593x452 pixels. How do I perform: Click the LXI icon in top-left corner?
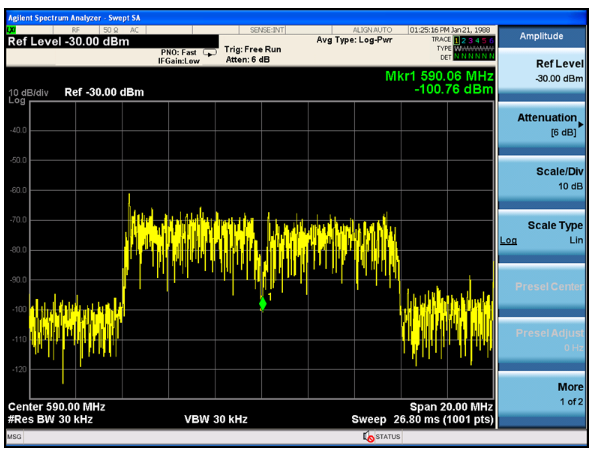[11, 30]
